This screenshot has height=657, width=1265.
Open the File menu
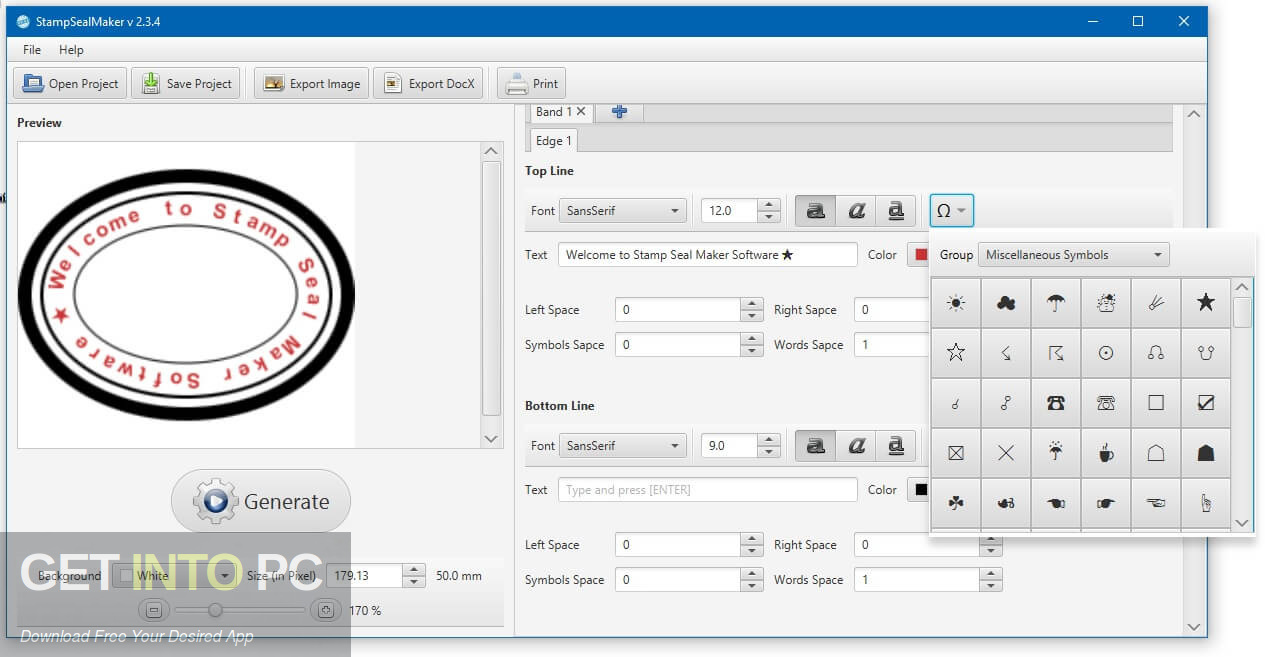pyautogui.click(x=31, y=49)
